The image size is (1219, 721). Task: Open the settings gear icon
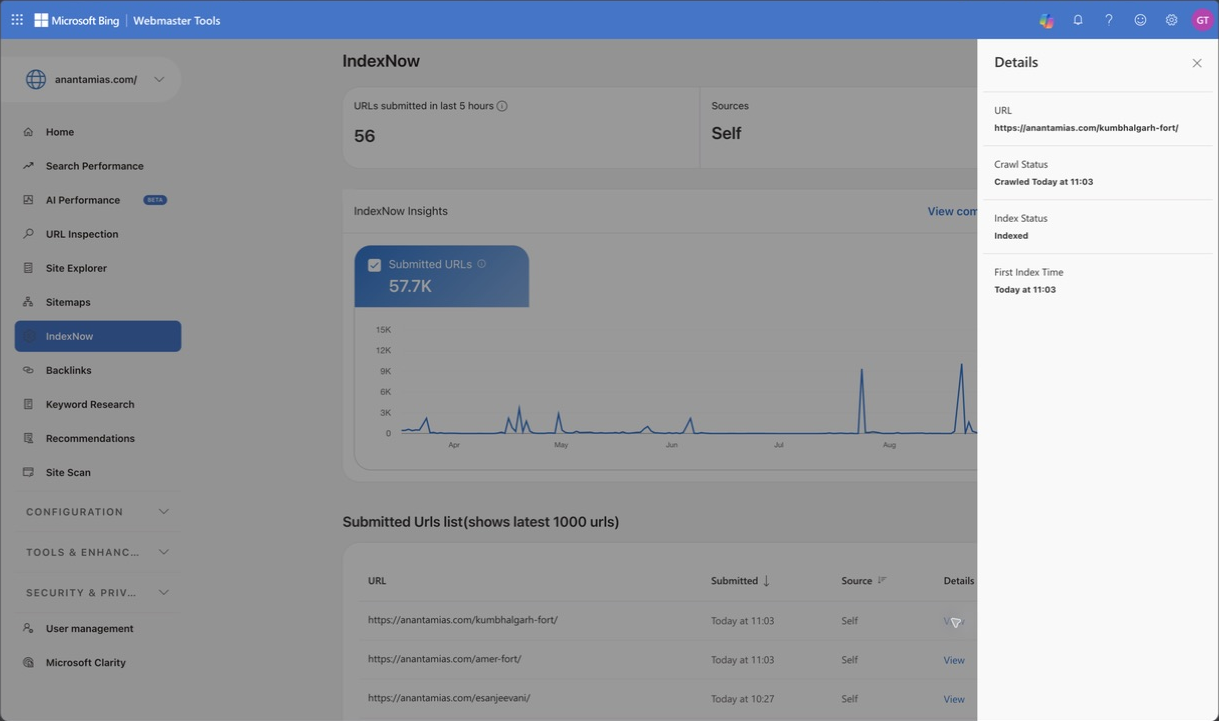pyautogui.click(x=1171, y=20)
